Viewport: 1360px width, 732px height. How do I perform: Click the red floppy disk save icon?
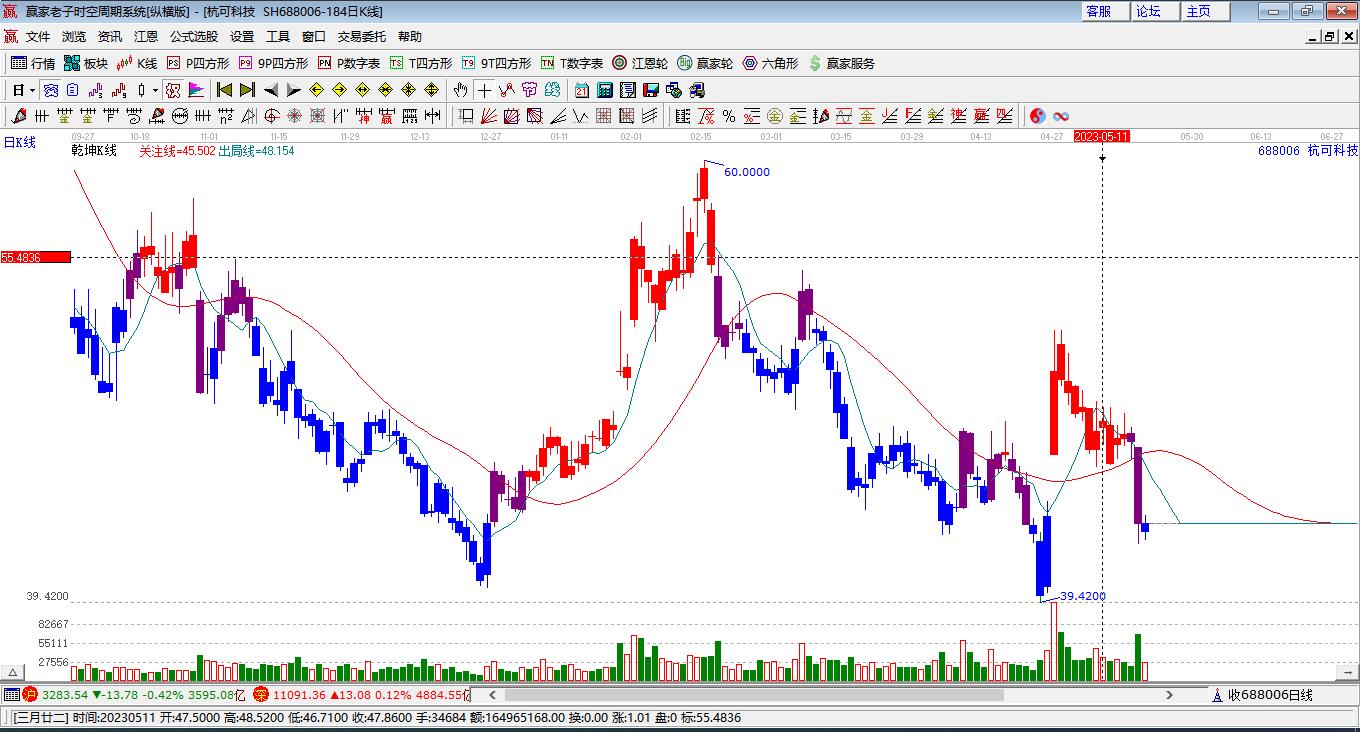tap(651, 90)
